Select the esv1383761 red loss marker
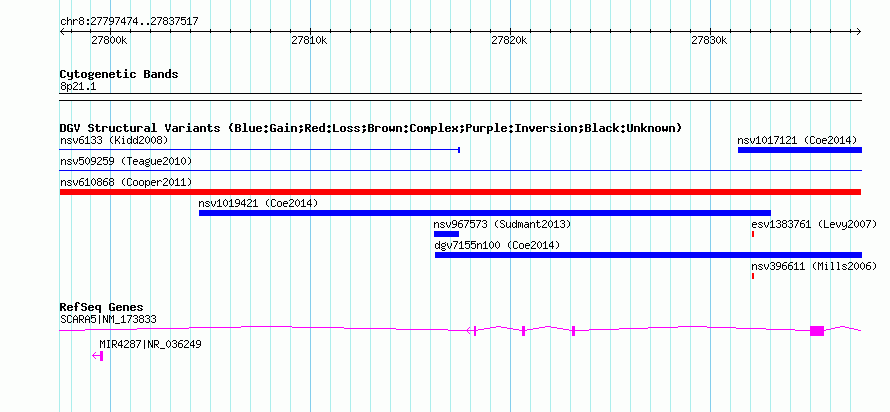 [753, 234]
